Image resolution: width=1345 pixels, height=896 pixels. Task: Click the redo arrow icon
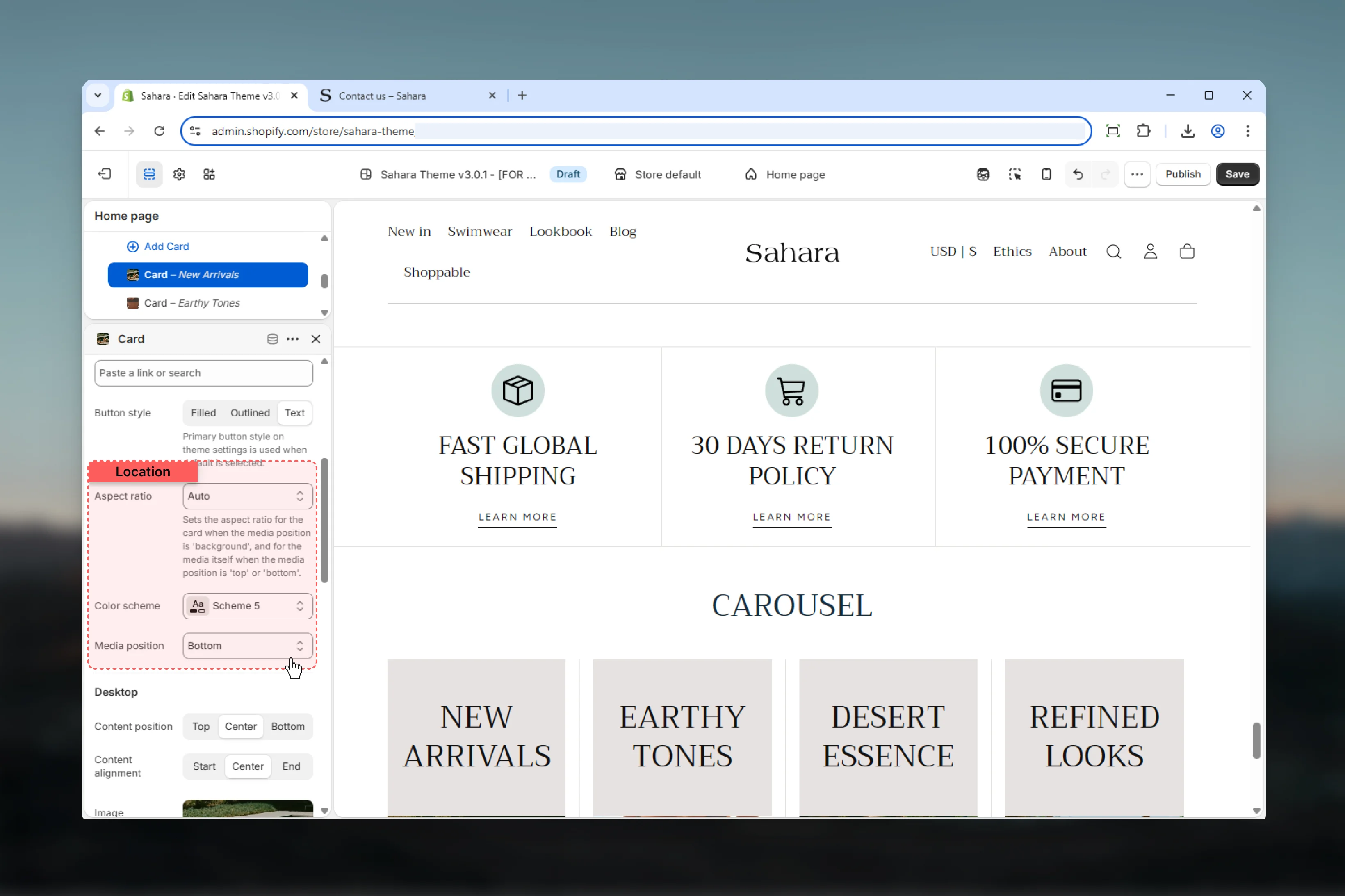click(x=1106, y=174)
